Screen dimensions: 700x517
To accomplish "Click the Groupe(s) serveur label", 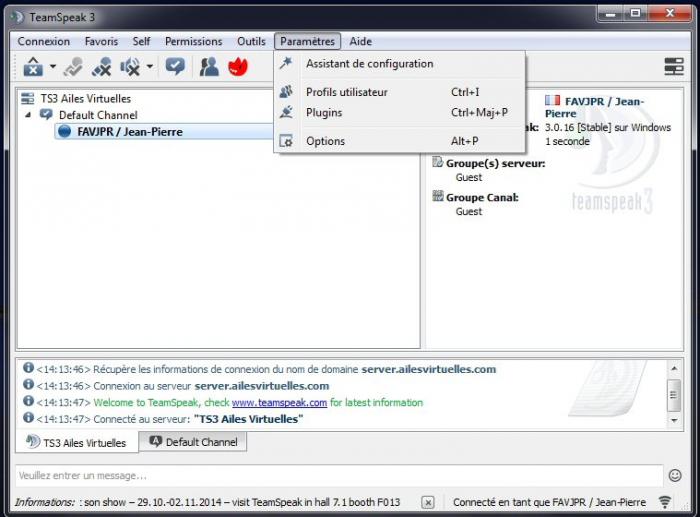I will click(496, 163).
